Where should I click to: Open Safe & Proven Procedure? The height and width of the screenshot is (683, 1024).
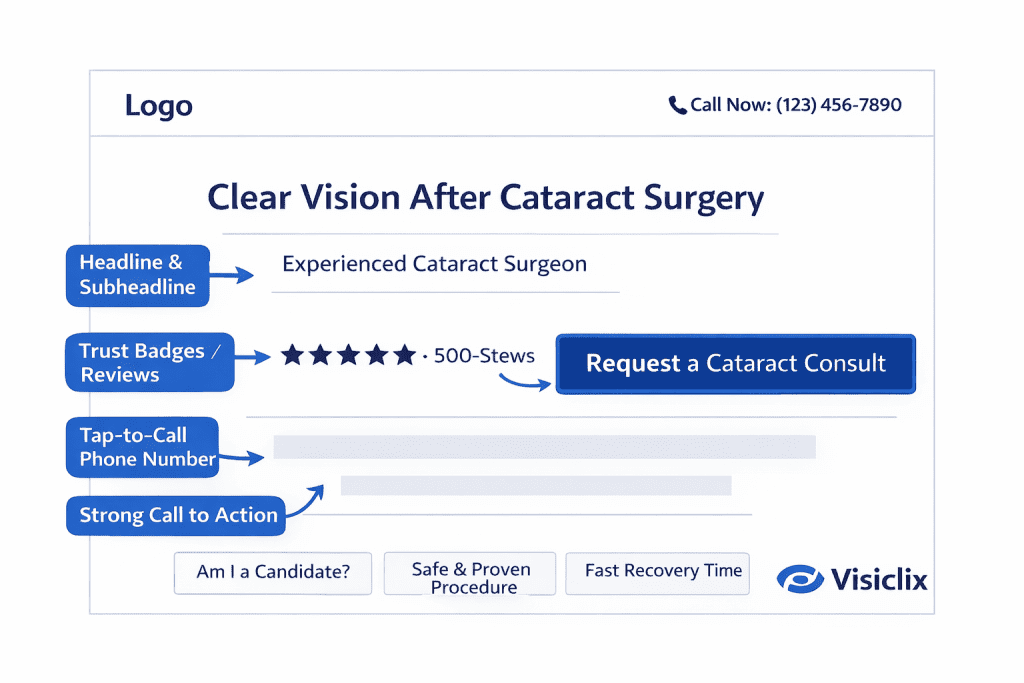pos(471,577)
